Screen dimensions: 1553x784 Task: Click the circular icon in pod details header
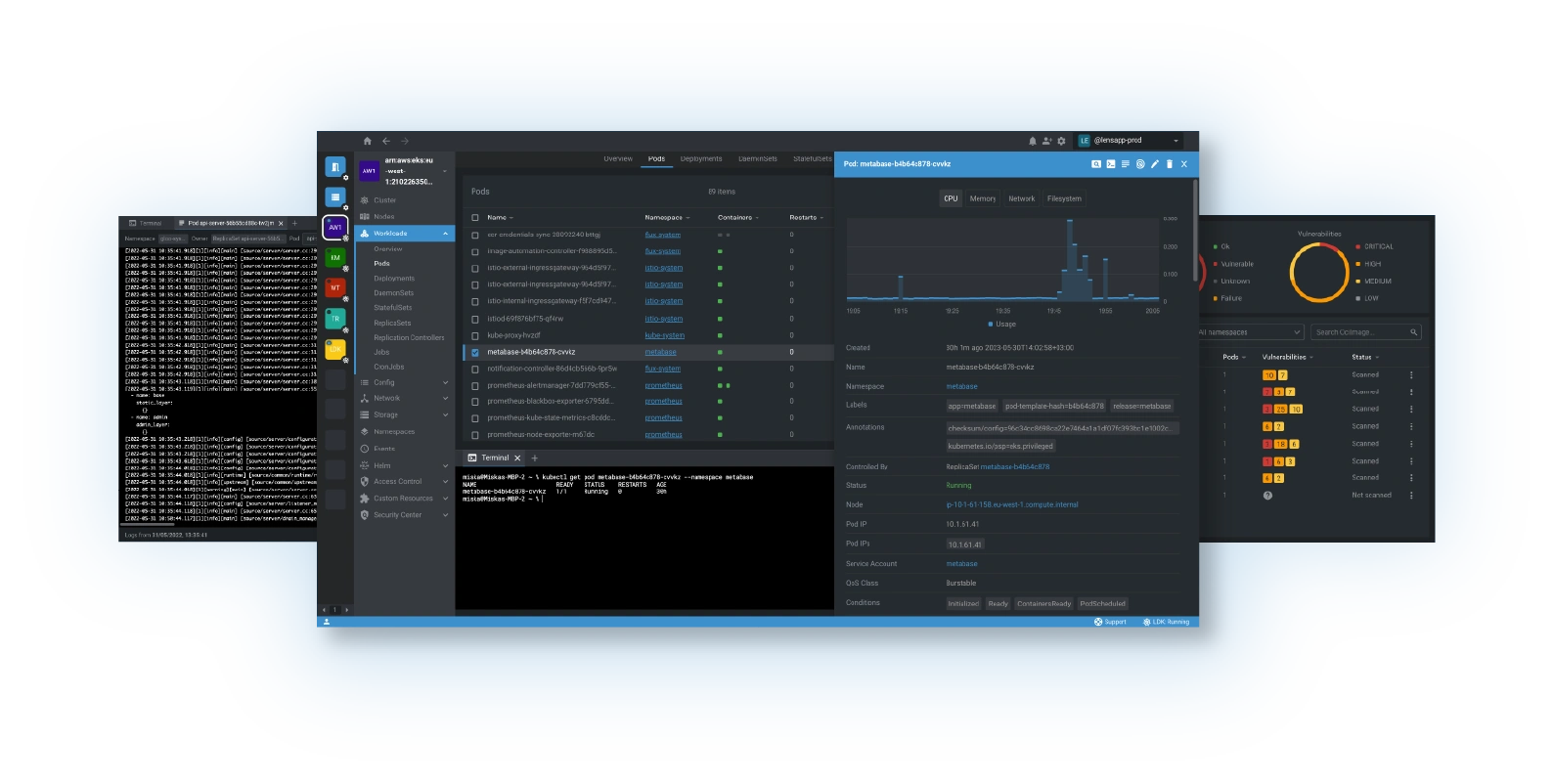pos(1140,164)
